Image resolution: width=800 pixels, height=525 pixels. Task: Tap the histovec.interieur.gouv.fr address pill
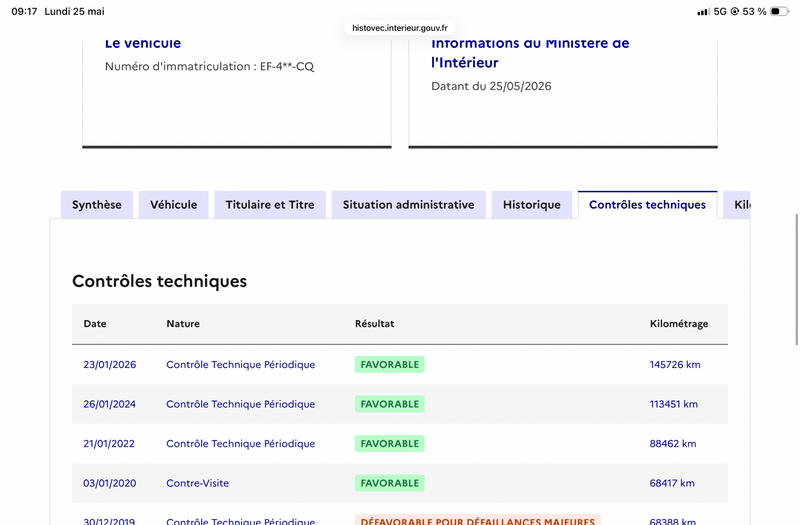click(399, 28)
